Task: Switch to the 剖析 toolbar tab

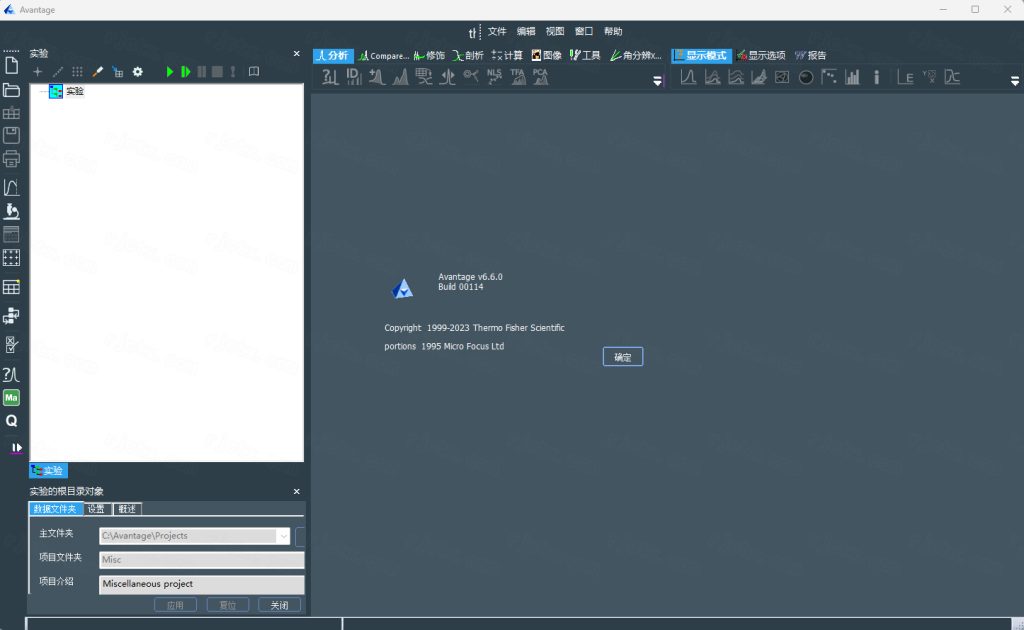Action: 468,55
